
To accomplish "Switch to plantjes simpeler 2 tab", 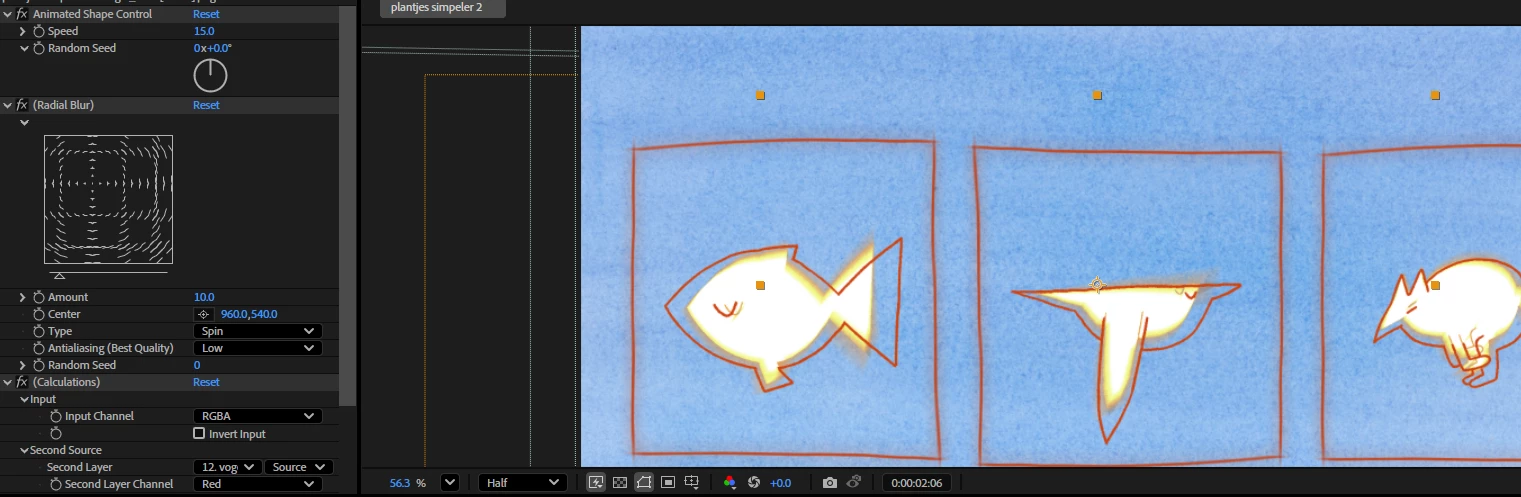I will (443, 7).
